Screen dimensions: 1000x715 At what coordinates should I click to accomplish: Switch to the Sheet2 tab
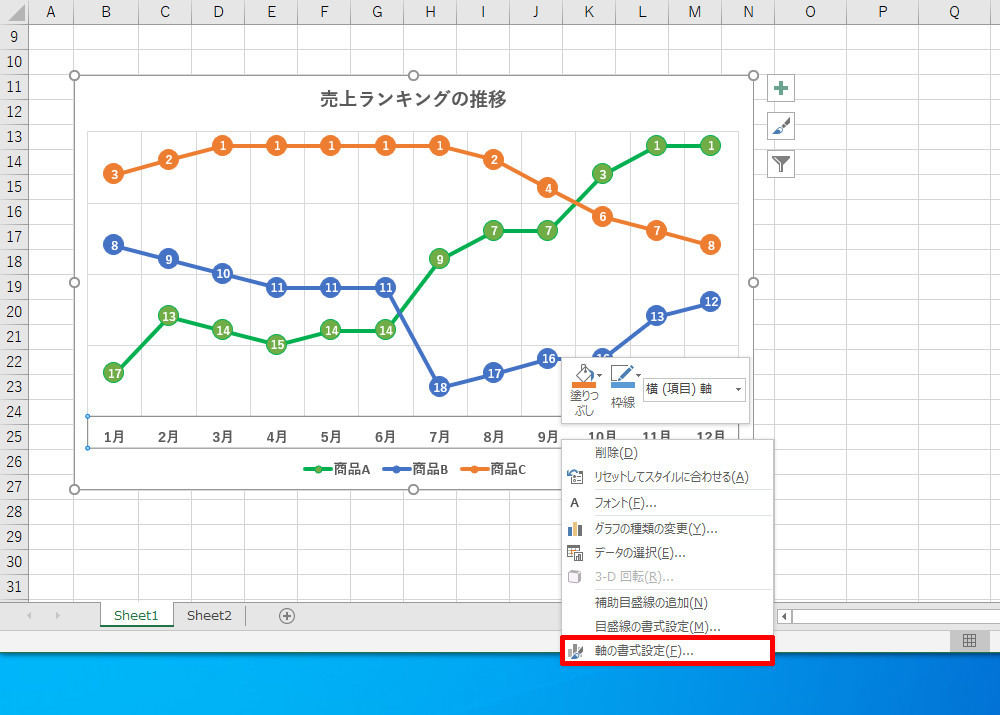pyautogui.click(x=209, y=615)
